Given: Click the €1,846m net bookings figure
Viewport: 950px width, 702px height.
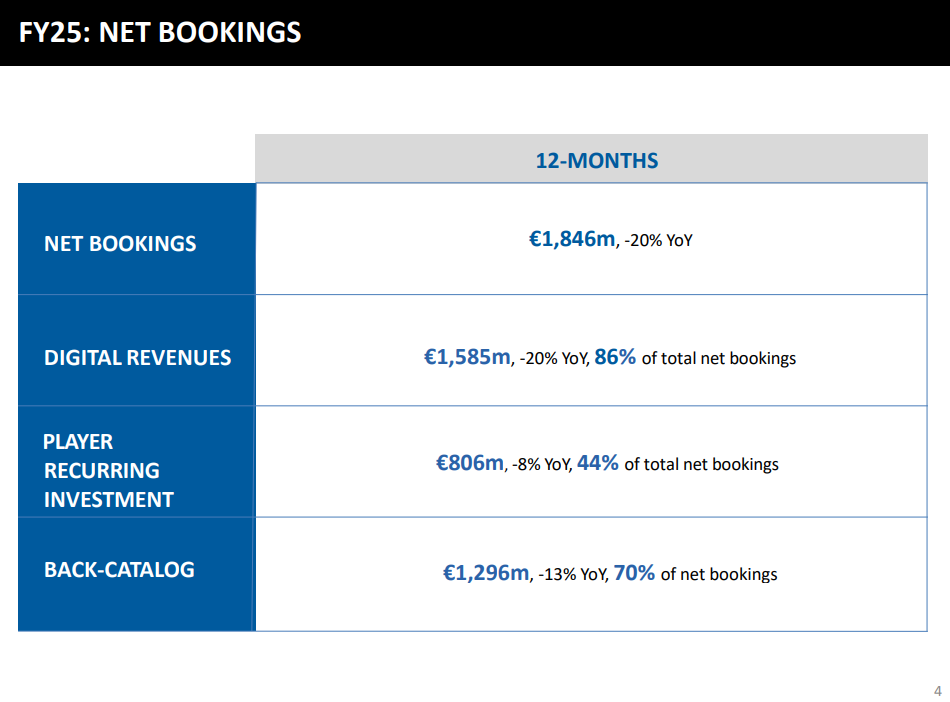Looking at the screenshot, I should [572, 239].
